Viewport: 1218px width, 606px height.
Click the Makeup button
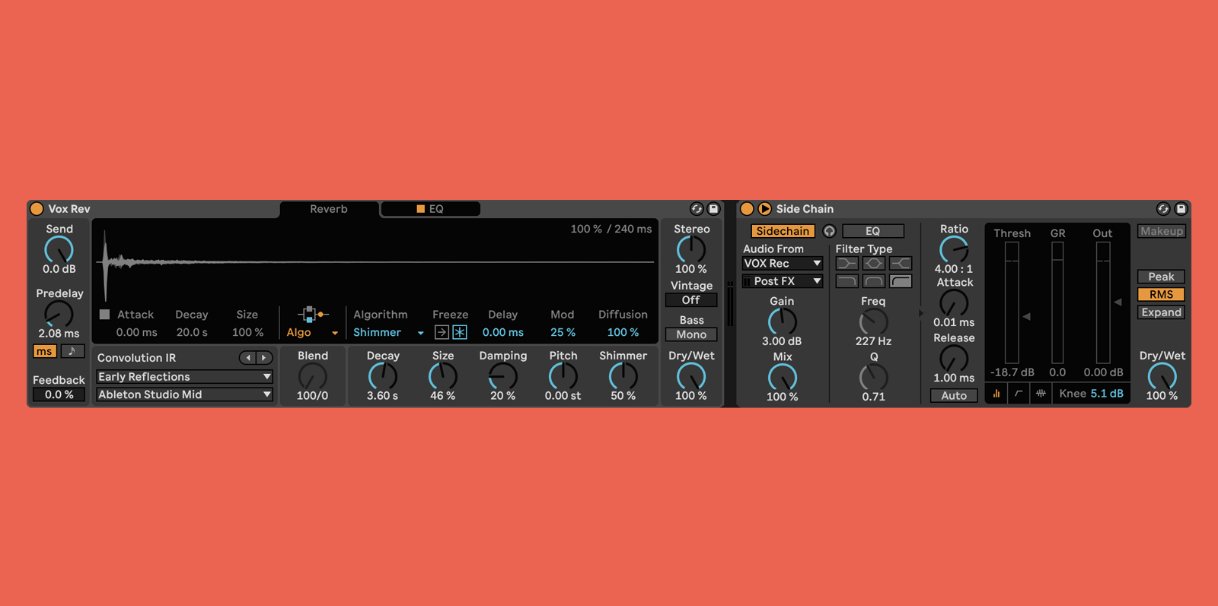coord(1161,231)
